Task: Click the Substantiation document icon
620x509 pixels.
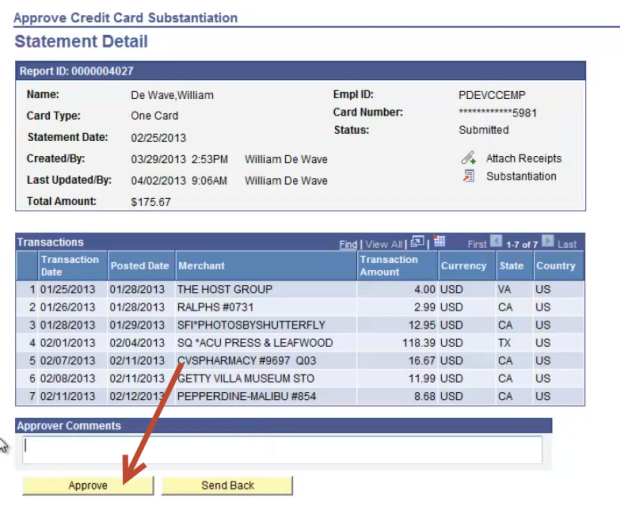Action: tap(468, 177)
